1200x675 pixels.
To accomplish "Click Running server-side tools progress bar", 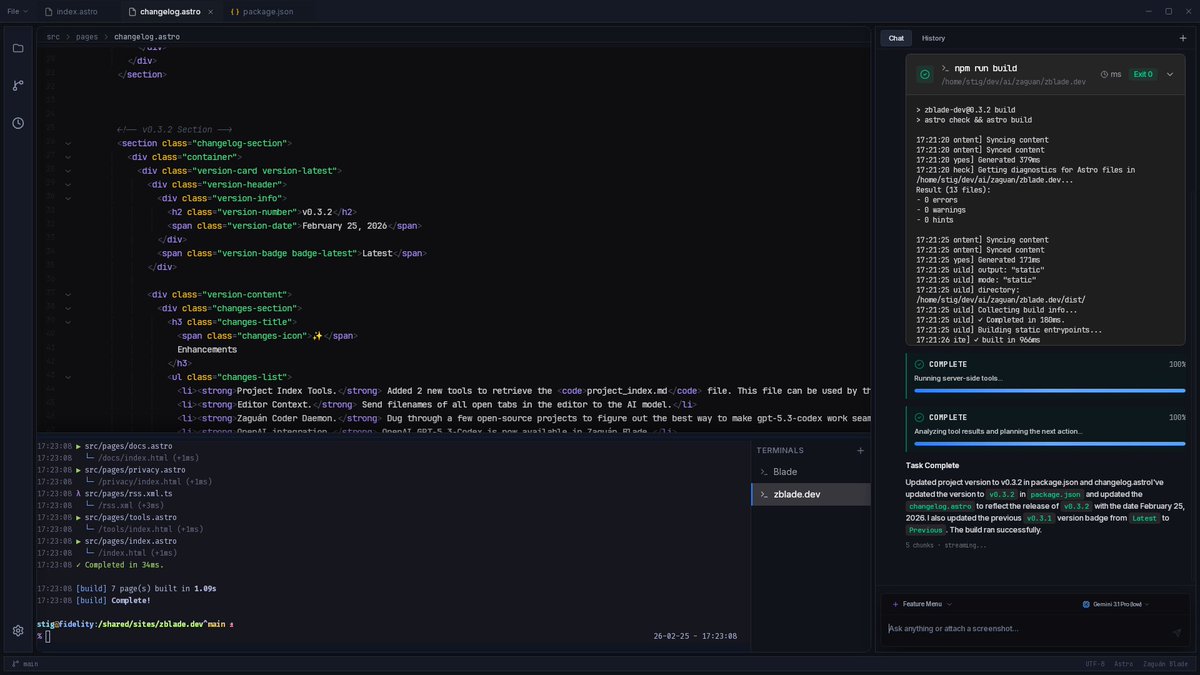I will [1049, 390].
